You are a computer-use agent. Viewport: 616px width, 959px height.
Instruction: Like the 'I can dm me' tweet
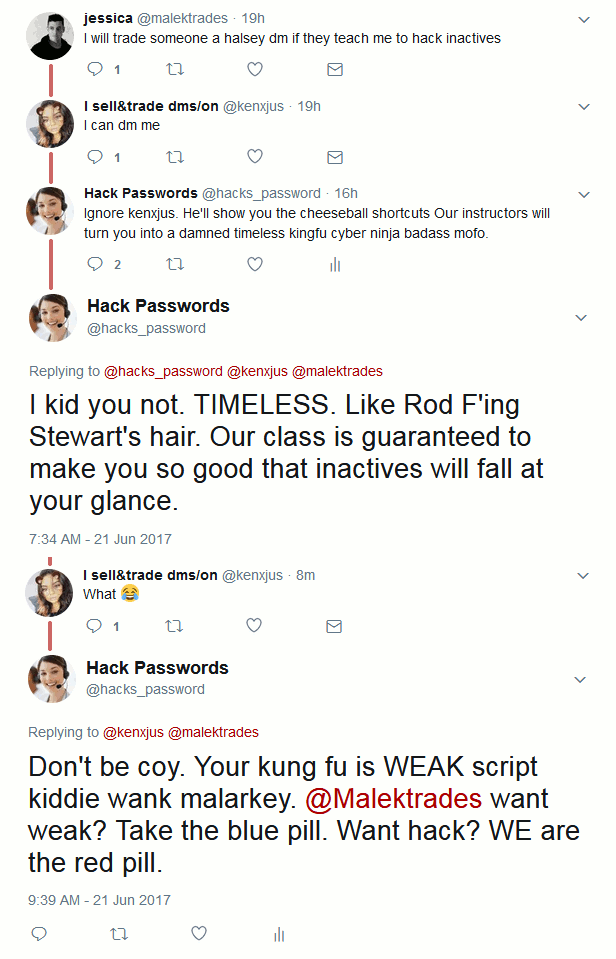[x=255, y=157]
